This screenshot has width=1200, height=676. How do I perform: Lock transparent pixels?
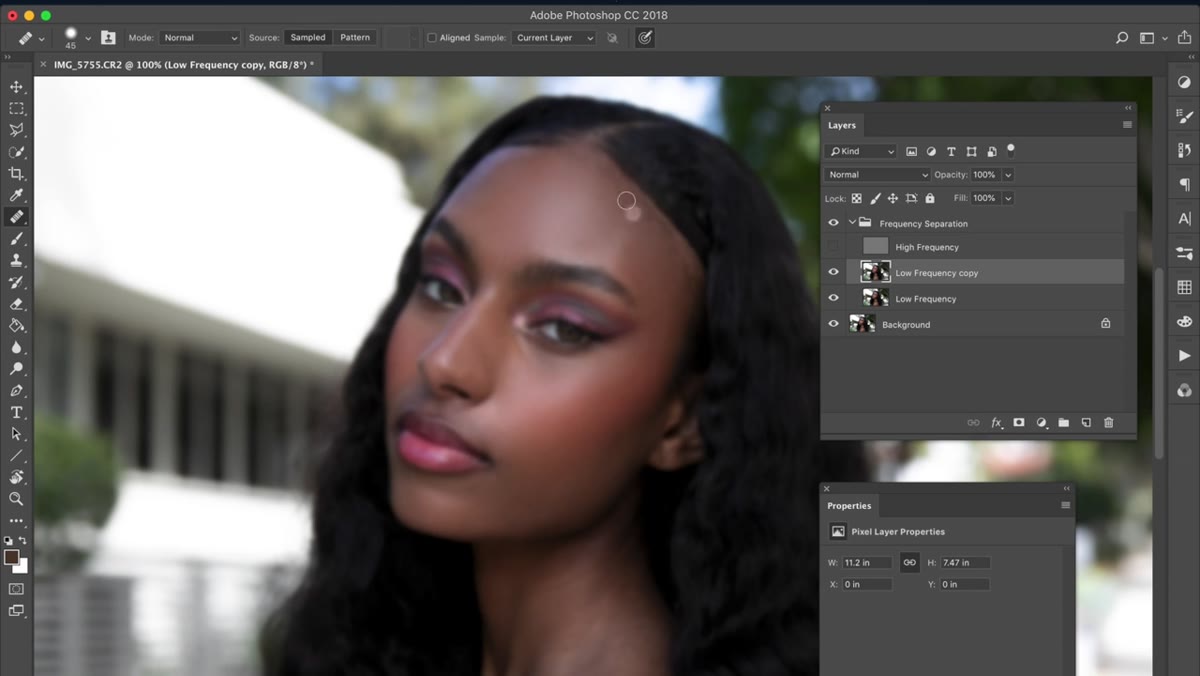(857, 198)
